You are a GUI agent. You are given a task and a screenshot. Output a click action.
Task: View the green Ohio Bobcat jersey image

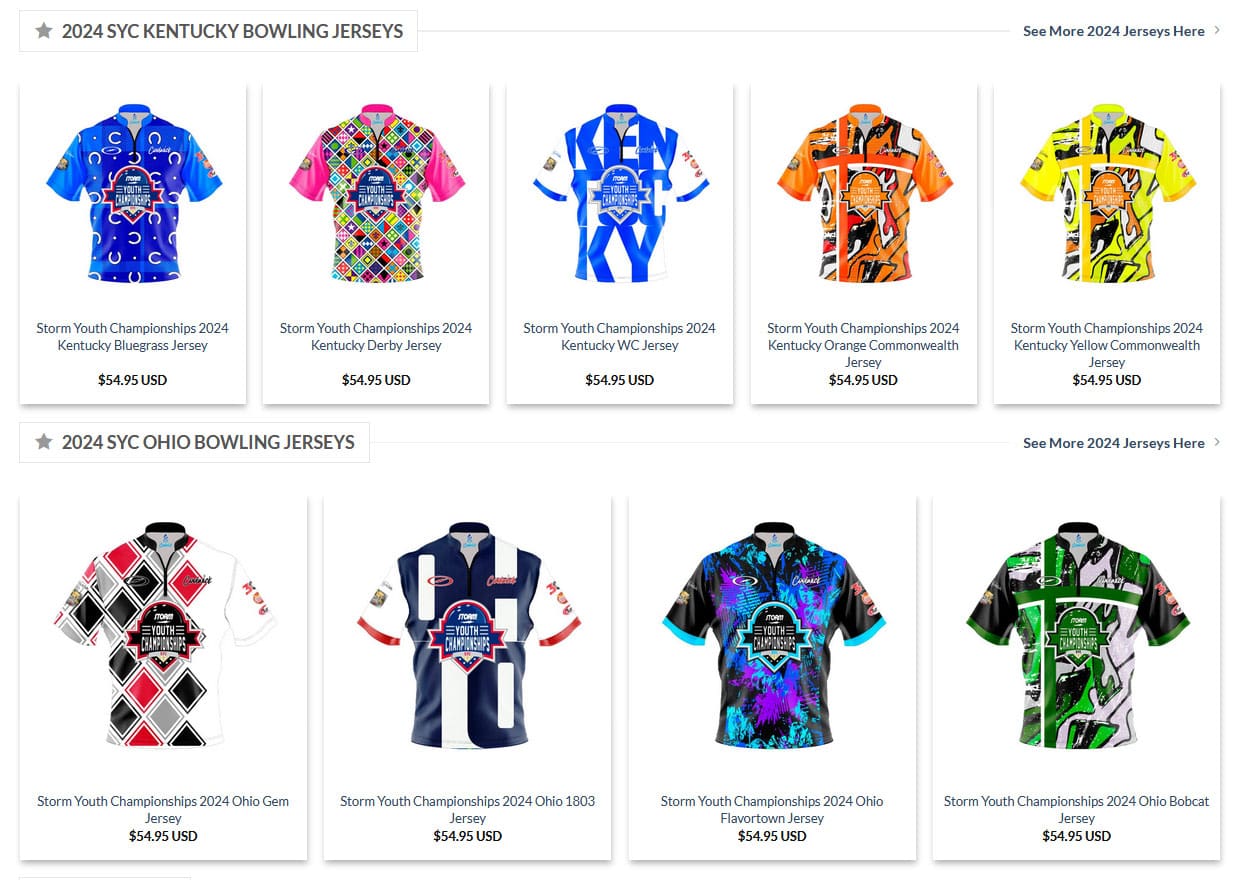point(1077,635)
